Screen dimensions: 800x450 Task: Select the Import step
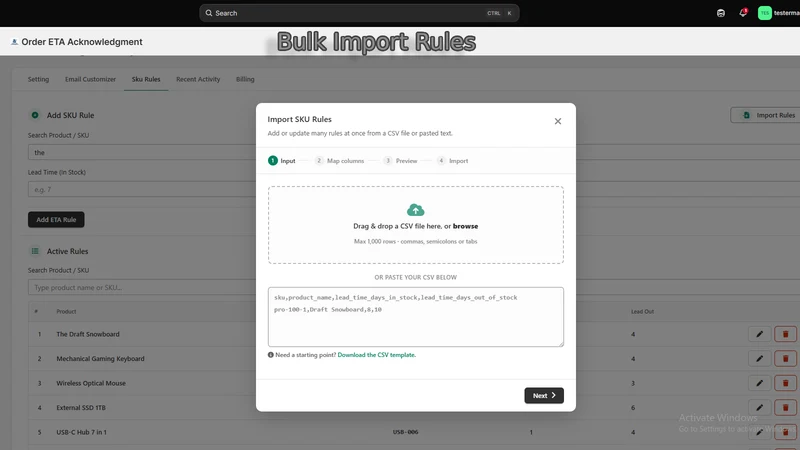[453, 161]
